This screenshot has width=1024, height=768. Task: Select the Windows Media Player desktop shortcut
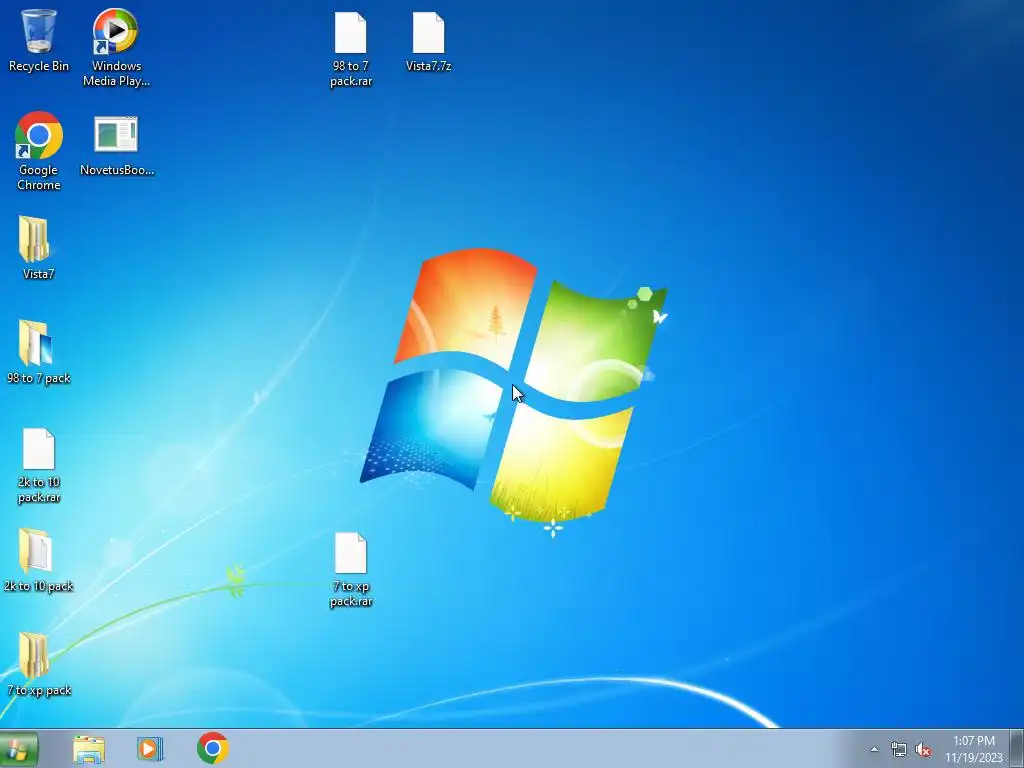pos(116,47)
